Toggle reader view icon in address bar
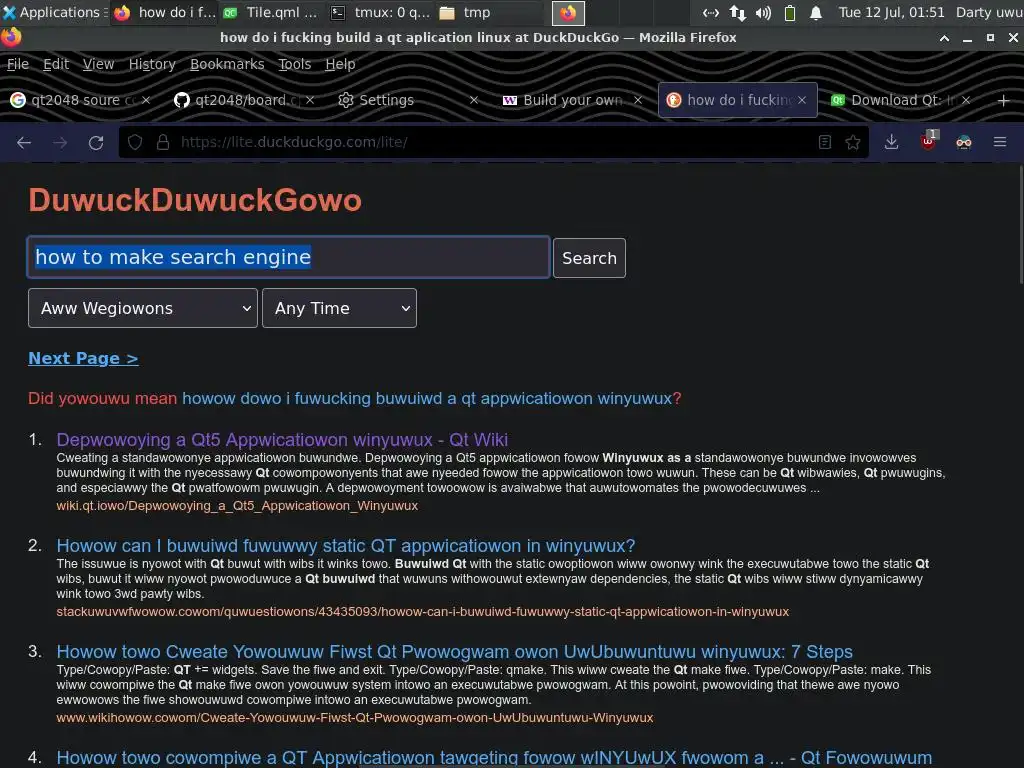This screenshot has width=1024, height=768. coord(825,142)
